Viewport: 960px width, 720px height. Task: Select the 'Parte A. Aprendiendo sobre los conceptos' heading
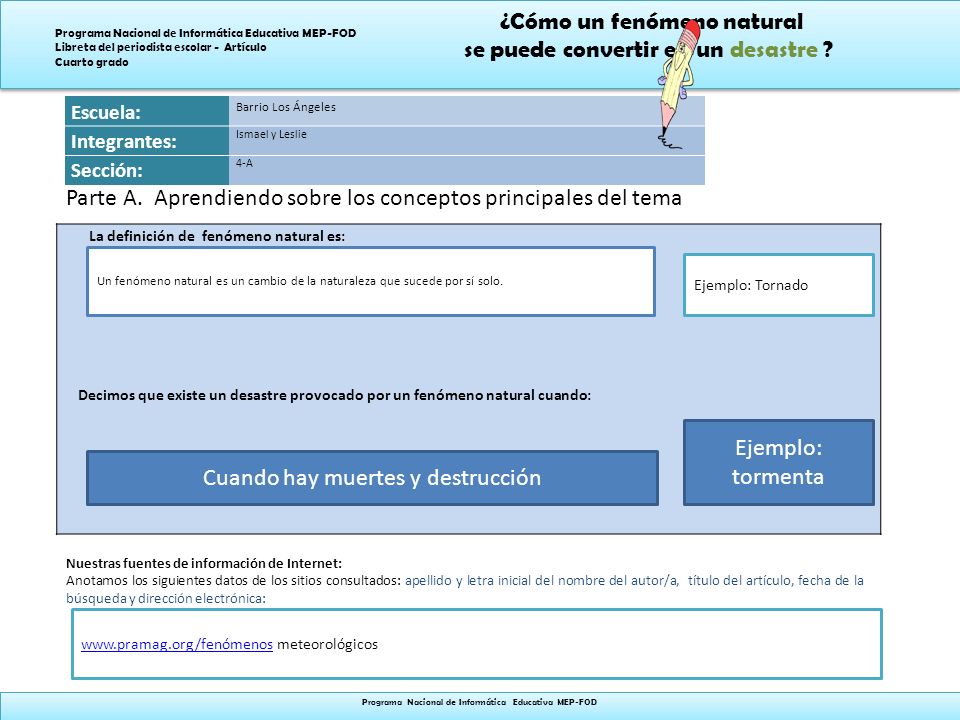pyautogui.click(x=373, y=198)
